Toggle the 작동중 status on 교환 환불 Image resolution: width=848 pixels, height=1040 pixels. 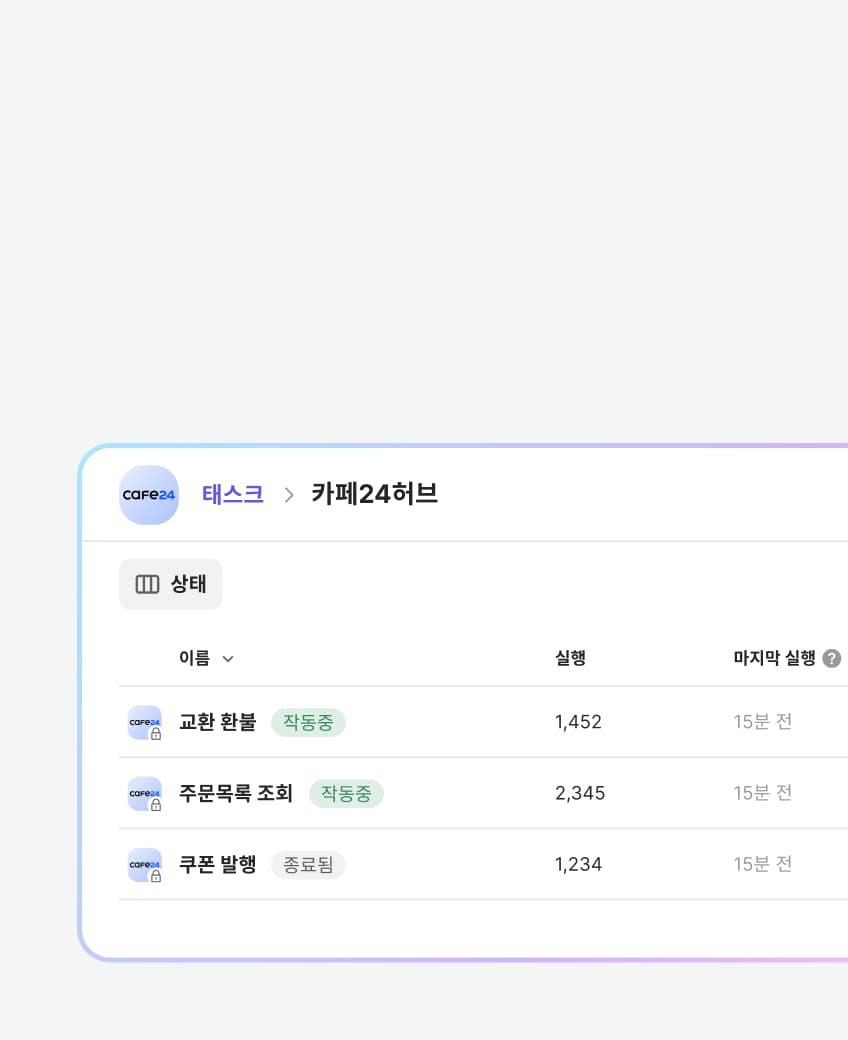tap(308, 722)
